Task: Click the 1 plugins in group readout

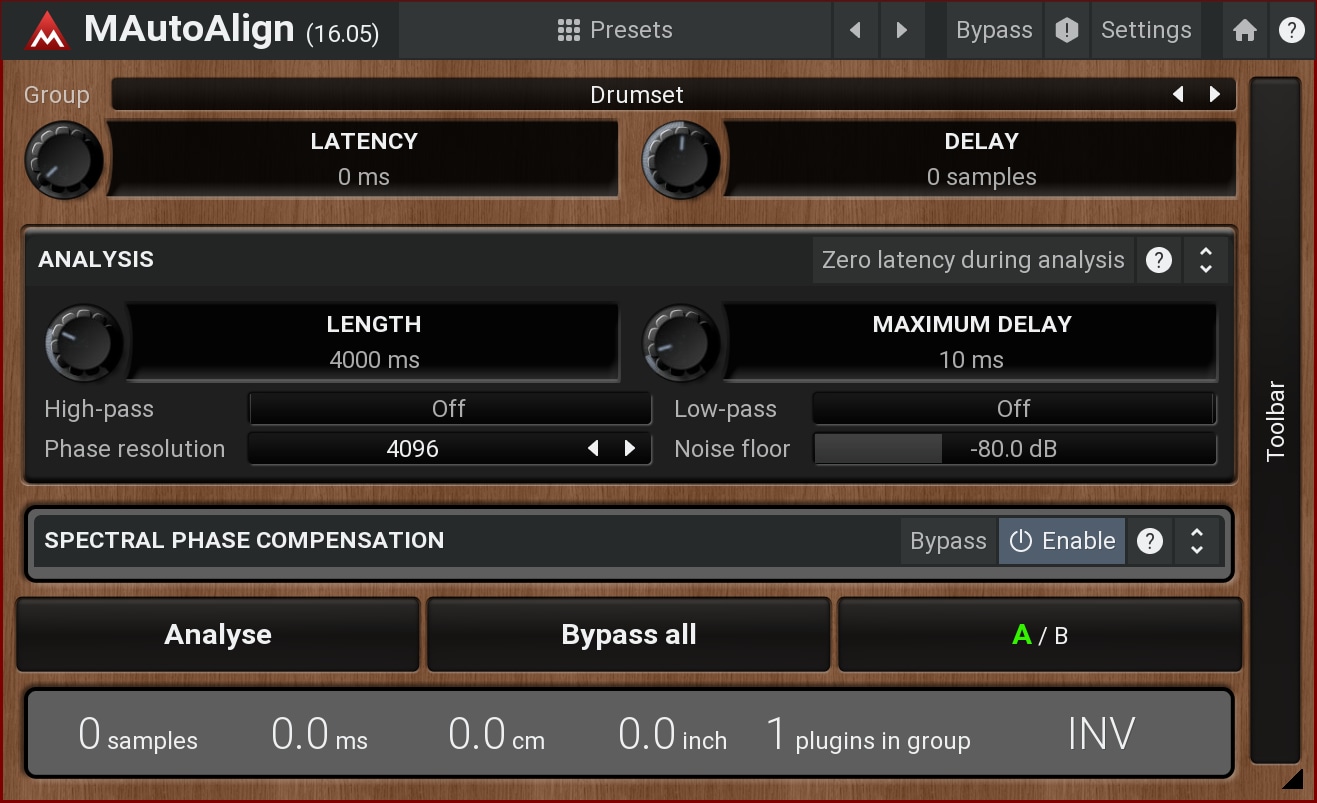Action: [868, 735]
